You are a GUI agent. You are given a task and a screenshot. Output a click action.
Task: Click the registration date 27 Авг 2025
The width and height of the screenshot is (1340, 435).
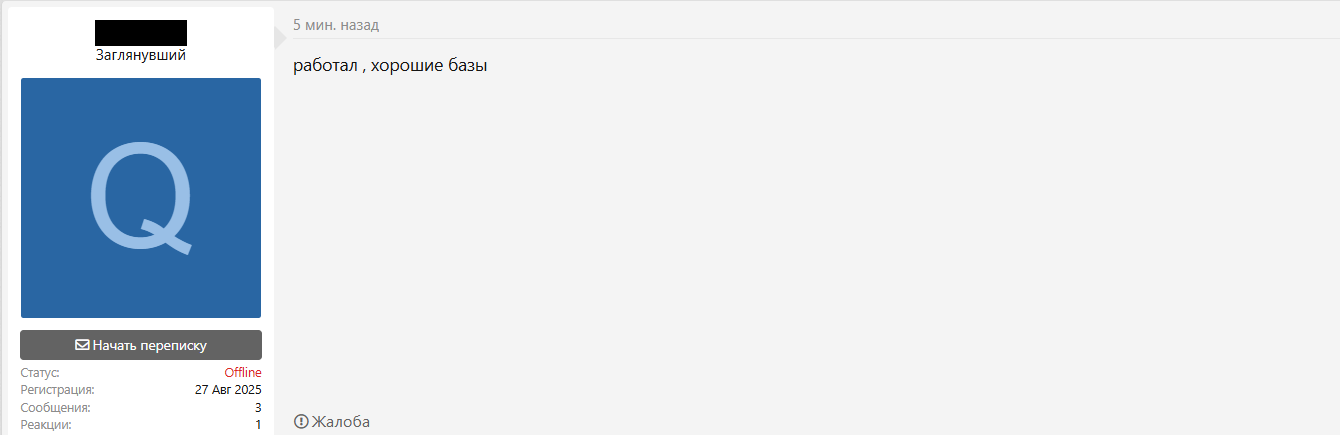[228, 390]
